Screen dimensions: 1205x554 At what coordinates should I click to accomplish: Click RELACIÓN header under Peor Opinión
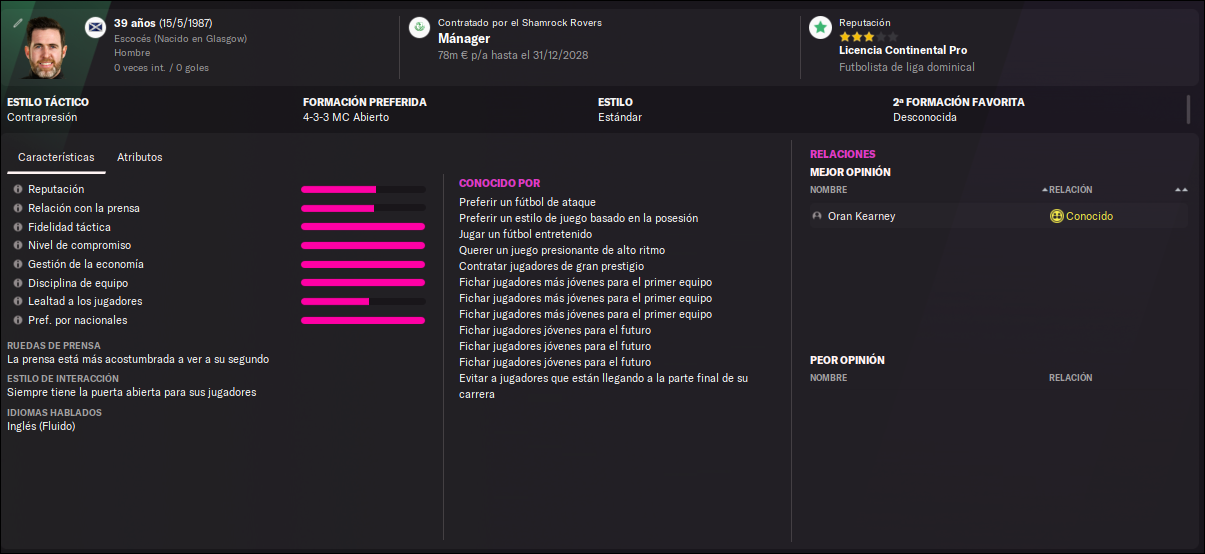click(1070, 378)
